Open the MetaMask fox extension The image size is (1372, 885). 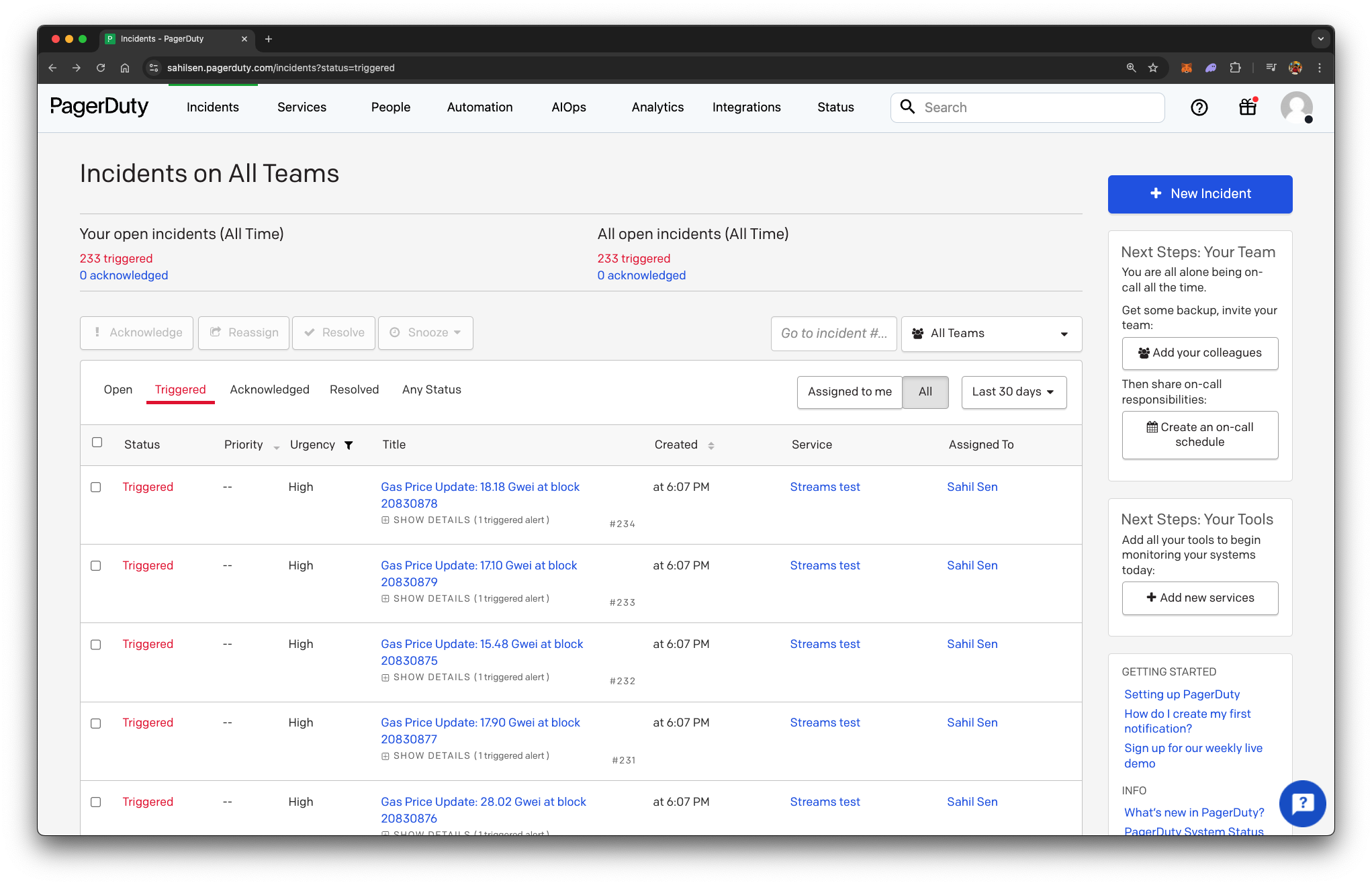point(1187,68)
